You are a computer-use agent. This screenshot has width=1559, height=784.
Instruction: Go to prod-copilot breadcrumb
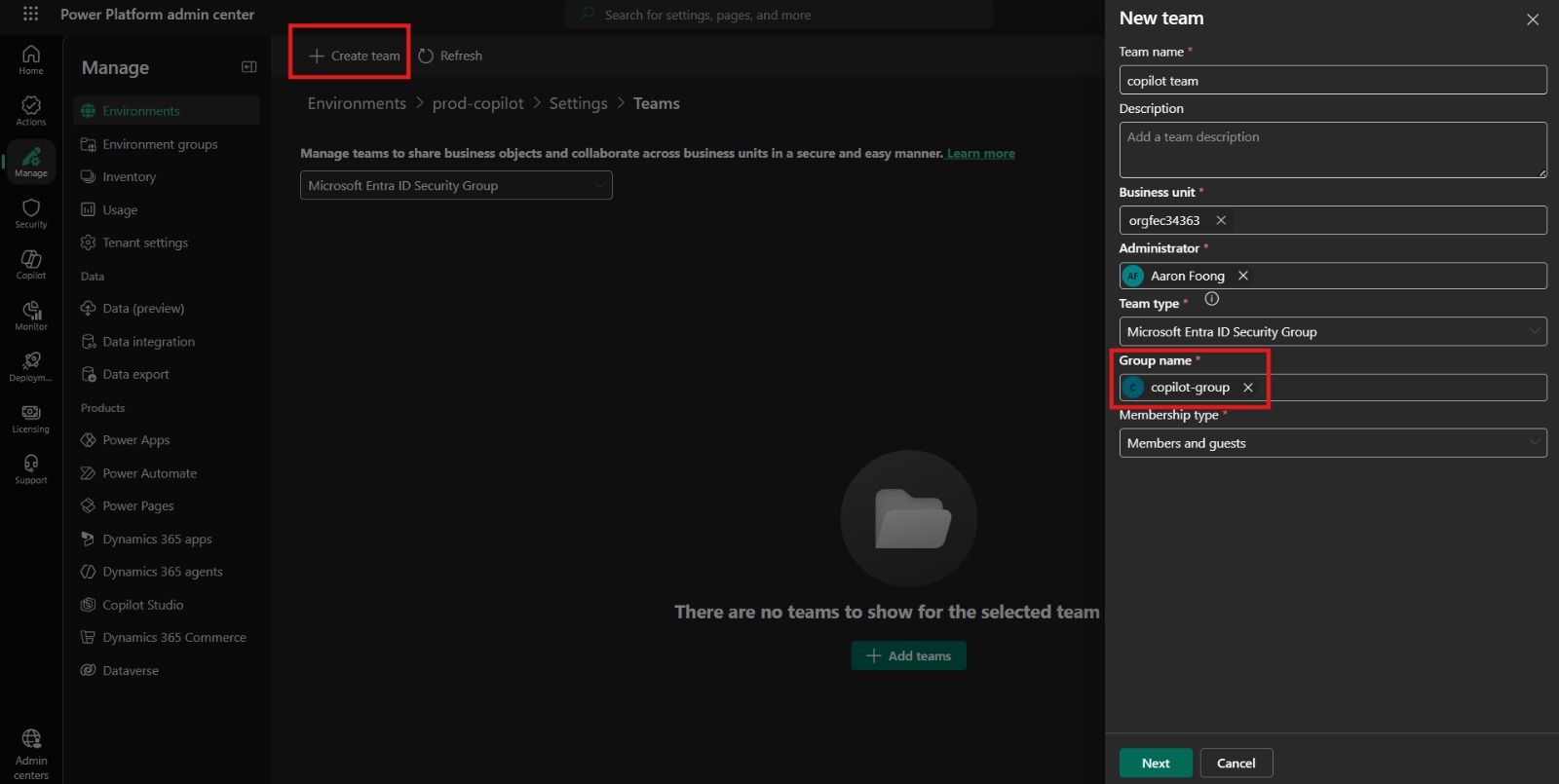pyautogui.click(x=477, y=103)
